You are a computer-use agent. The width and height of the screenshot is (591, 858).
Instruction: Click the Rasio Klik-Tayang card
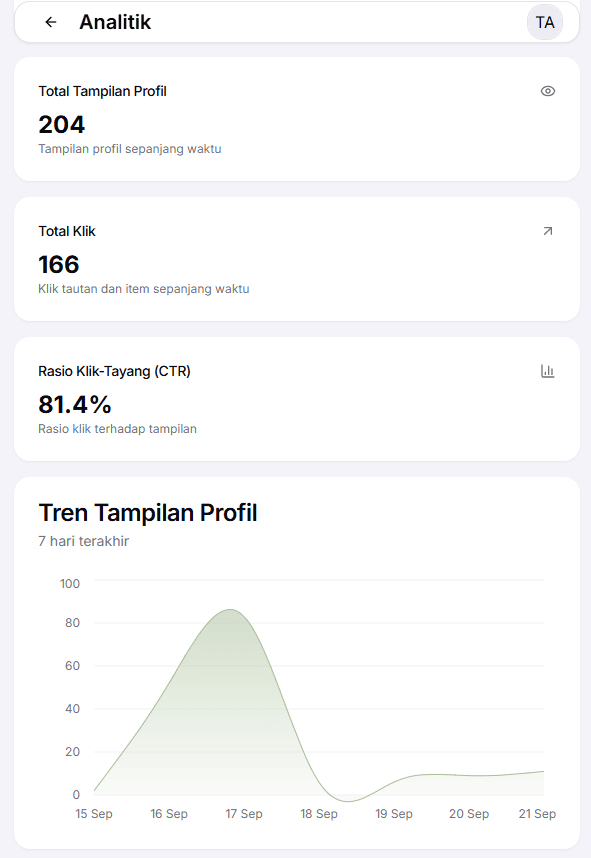point(295,398)
